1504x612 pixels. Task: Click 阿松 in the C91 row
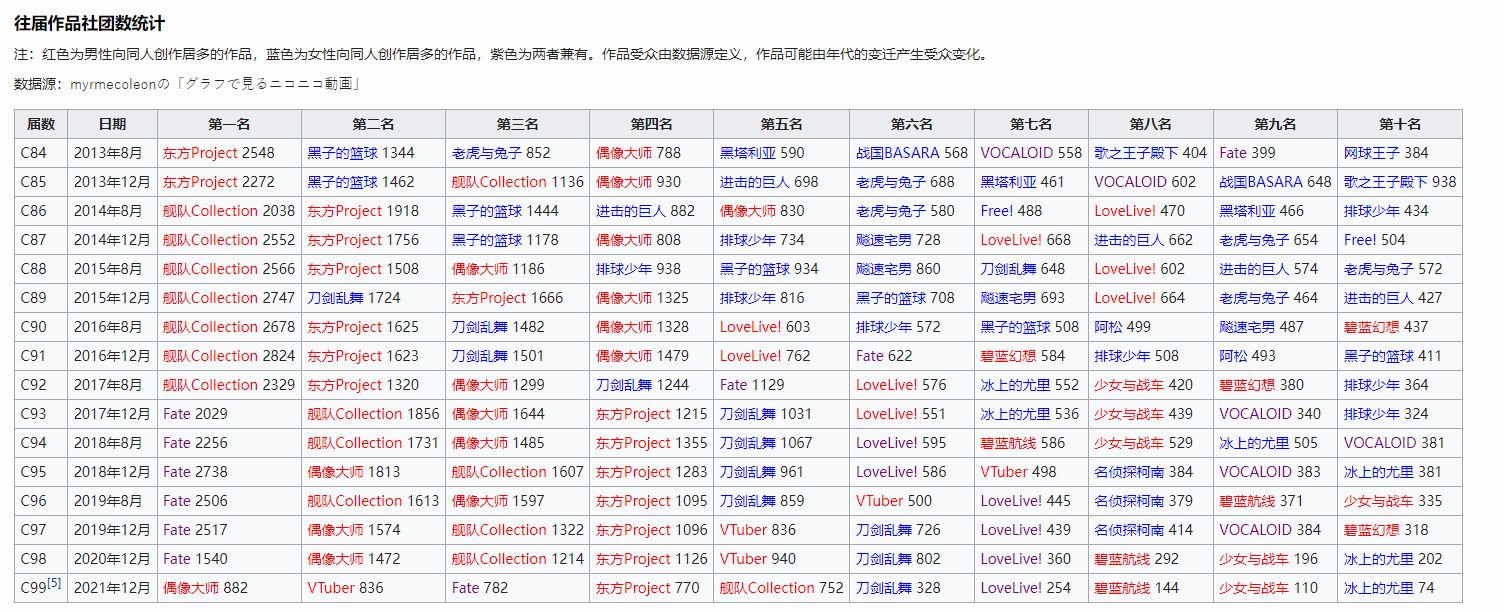pos(1233,356)
